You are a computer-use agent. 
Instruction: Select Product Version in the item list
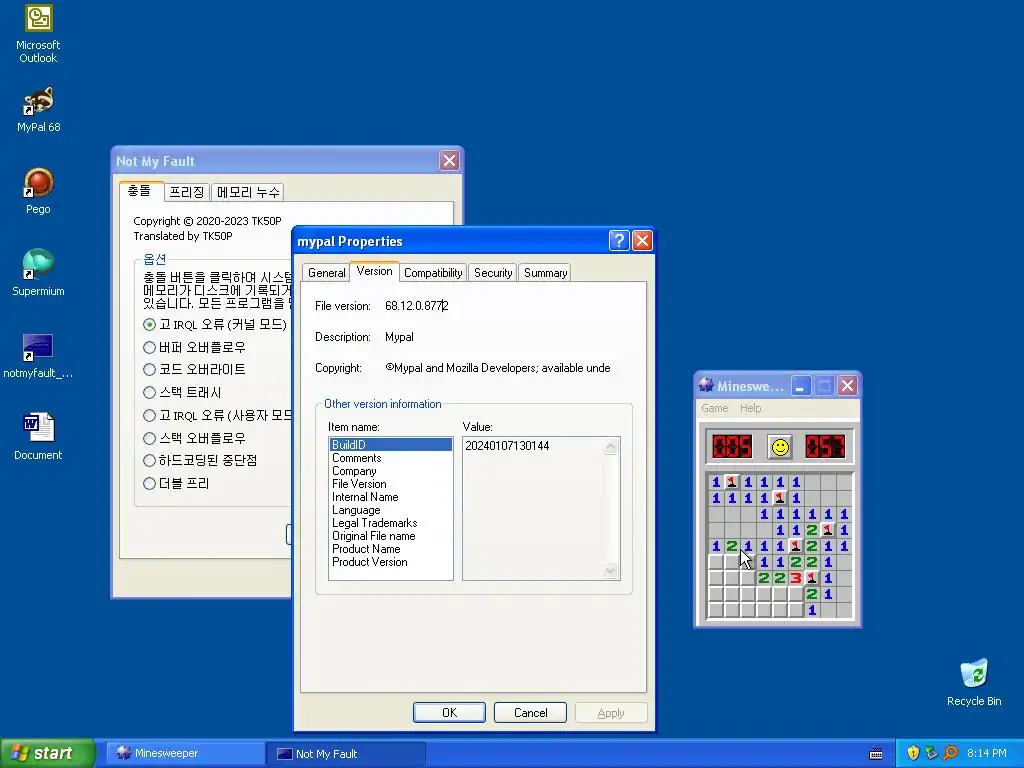point(391,562)
